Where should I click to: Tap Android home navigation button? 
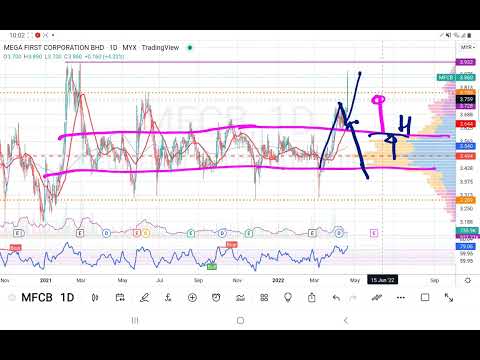240,321
